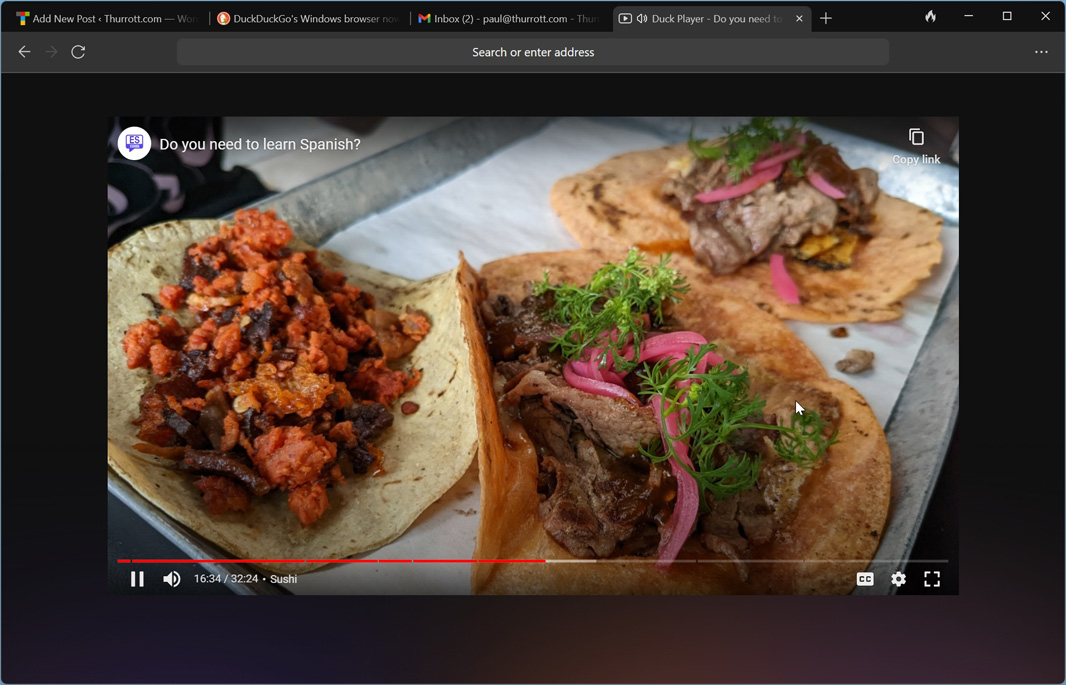Screen dimensions: 1066x685
Task: Enter fullscreen video mode
Action: (x=931, y=579)
